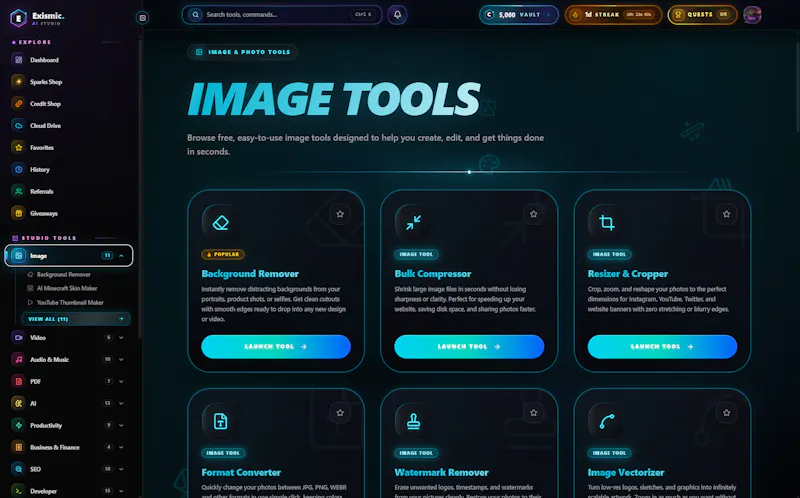Click the Image & Photo Tools breadcrumb tag
Viewport: 800px width, 498px height.
(243, 52)
